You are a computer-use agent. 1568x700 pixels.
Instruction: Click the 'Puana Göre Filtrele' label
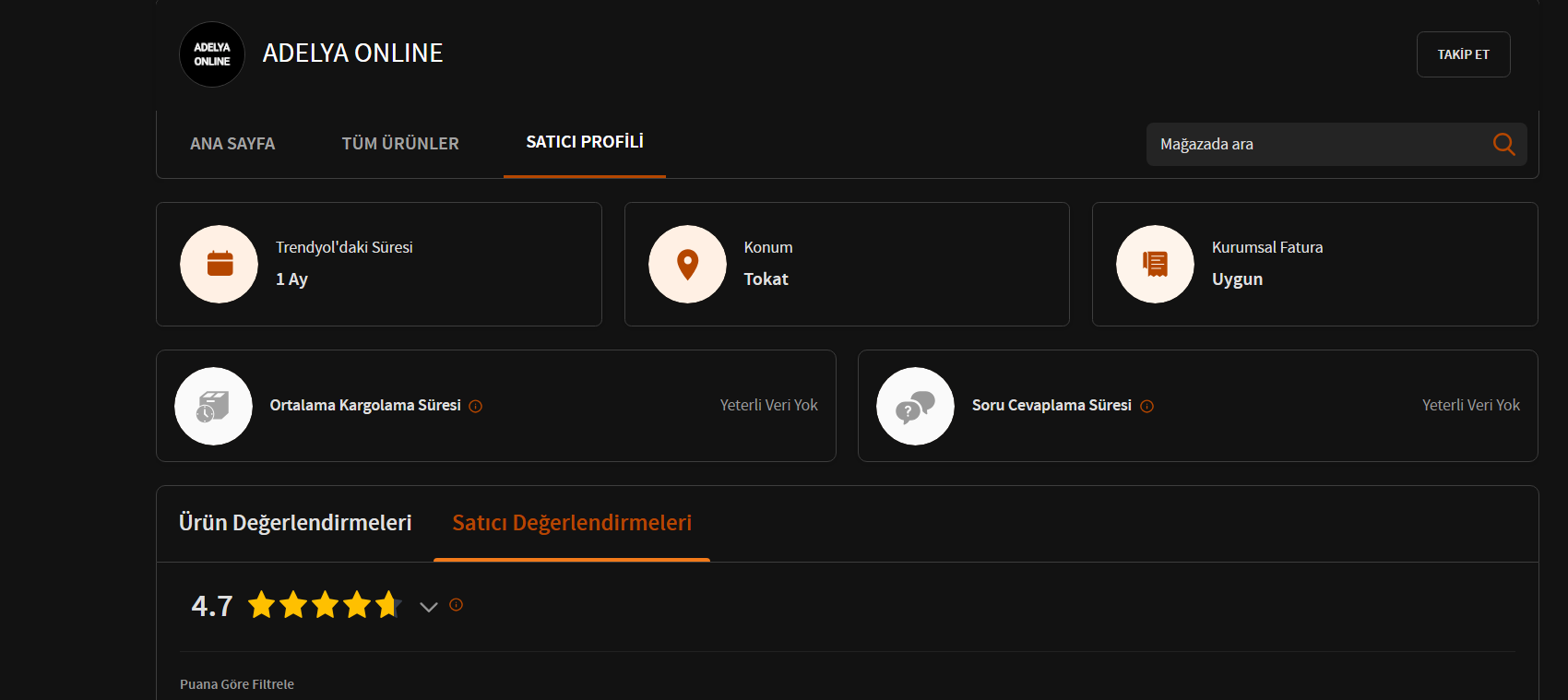(237, 684)
